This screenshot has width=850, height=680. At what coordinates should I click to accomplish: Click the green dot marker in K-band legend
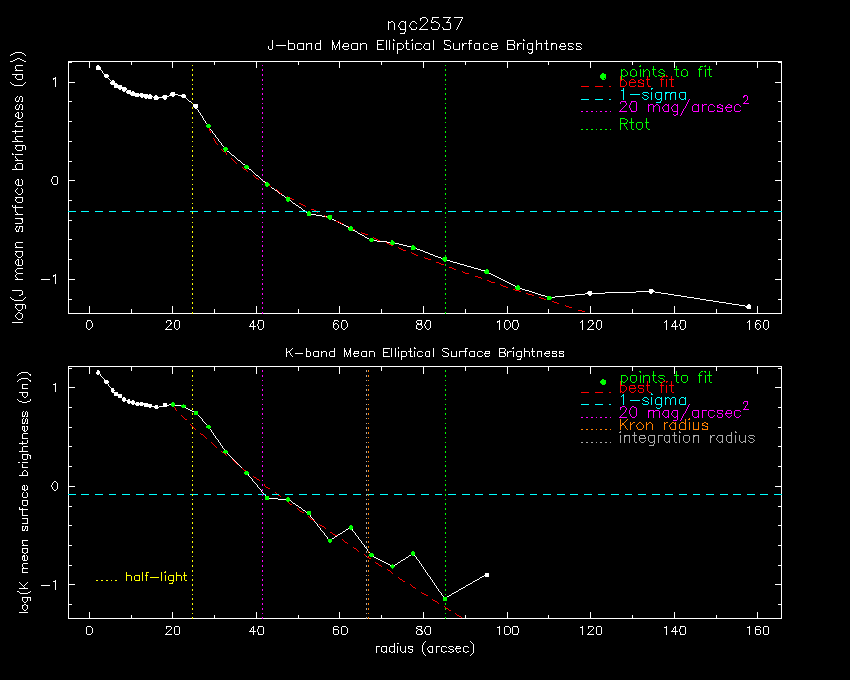click(602, 382)
